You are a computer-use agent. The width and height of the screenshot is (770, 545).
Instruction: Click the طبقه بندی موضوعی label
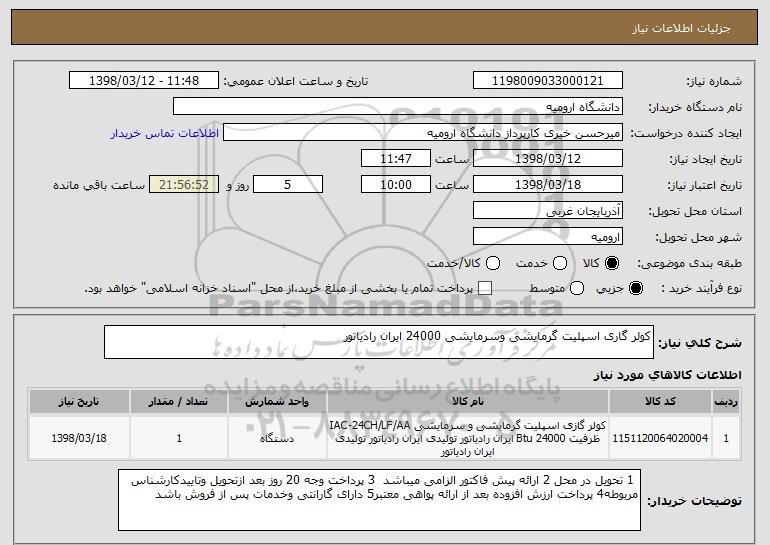pos(689,264)
